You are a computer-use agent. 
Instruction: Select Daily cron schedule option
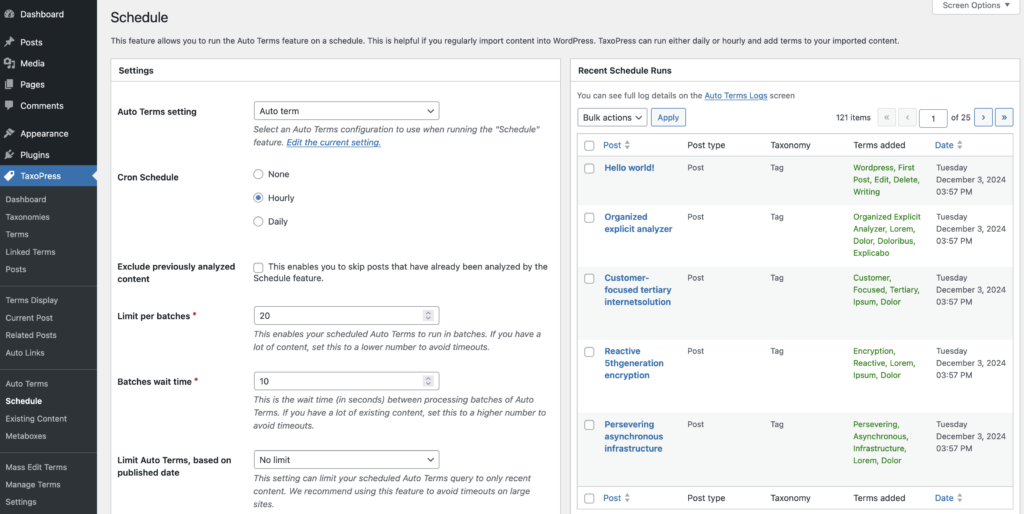258,221
